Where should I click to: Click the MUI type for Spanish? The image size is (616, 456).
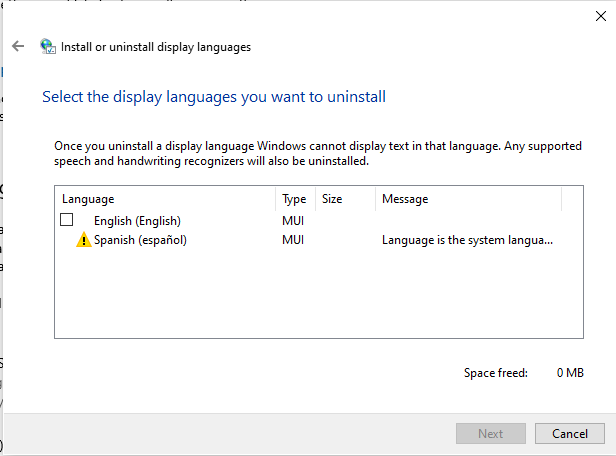point(293,240)
